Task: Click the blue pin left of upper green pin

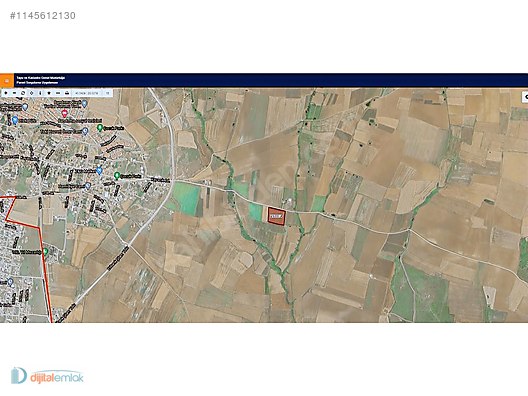Action: coord(85,131)
